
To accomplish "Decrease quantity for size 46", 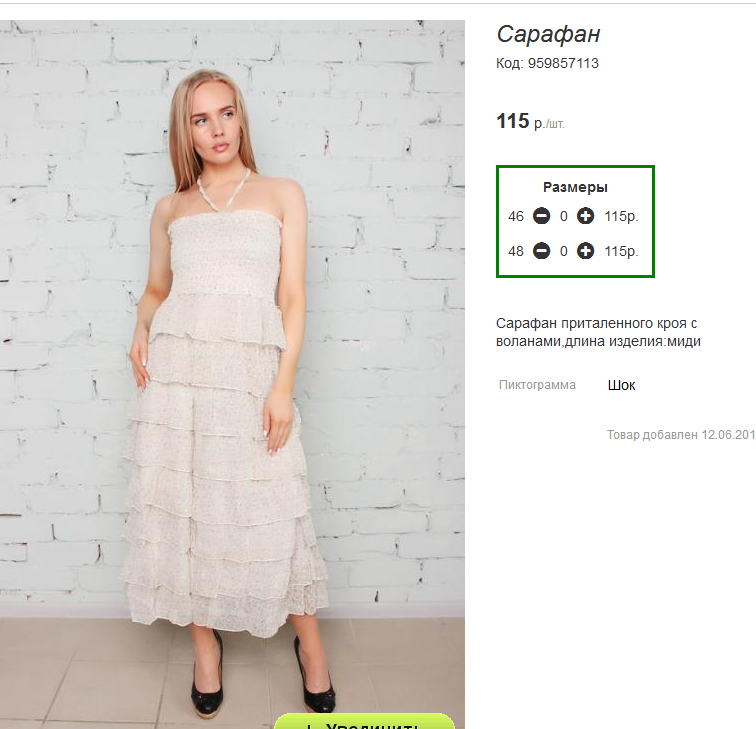I will (x=541, y=216).
